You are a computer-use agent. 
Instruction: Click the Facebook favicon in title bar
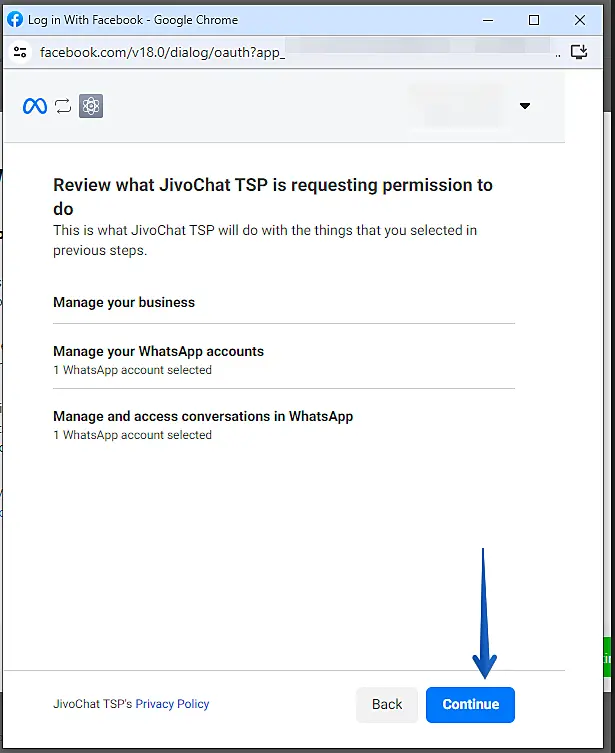(x=15, y=19)
